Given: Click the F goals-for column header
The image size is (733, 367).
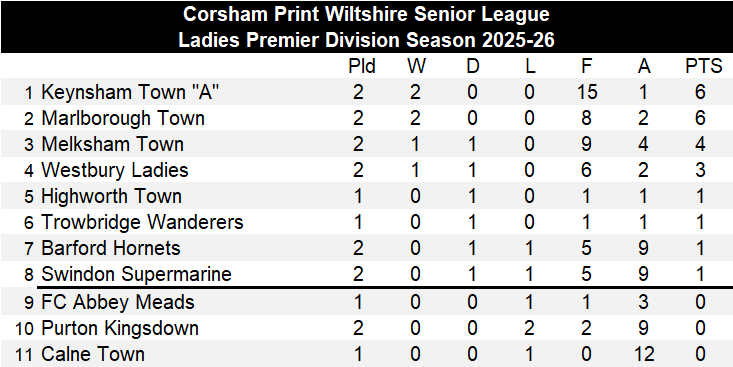Looking at the screenshot, I should [x=586, y=67].
